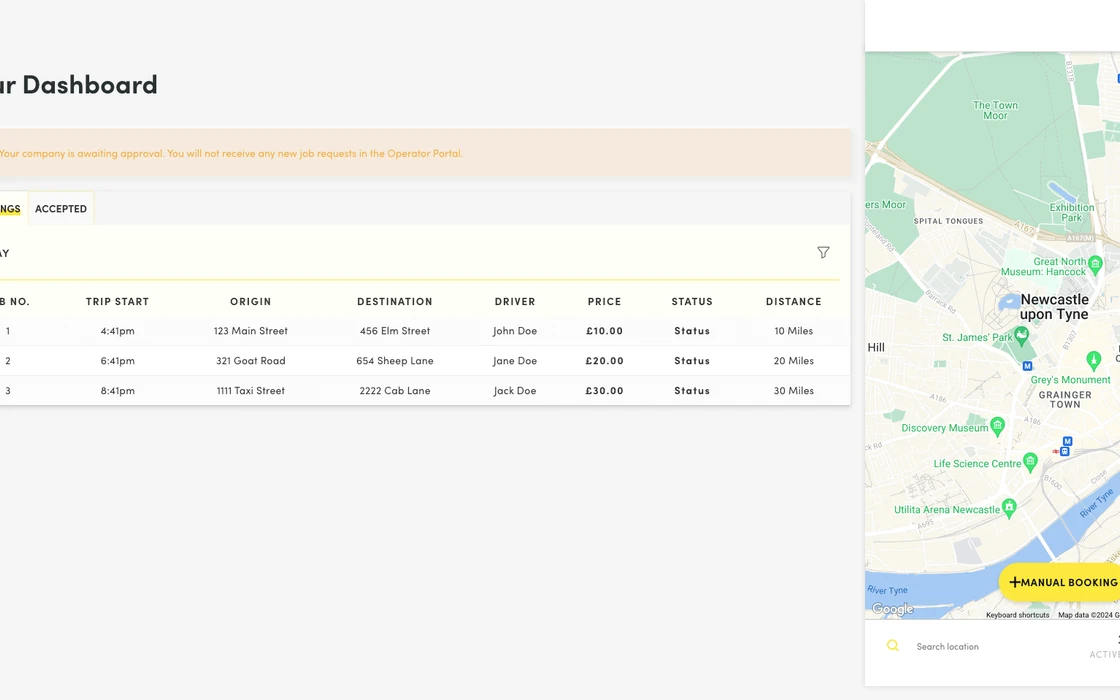This screenshot has width=1120, height=700.
Task: Click the search magnifier icon below map
Action: [892, 646]
